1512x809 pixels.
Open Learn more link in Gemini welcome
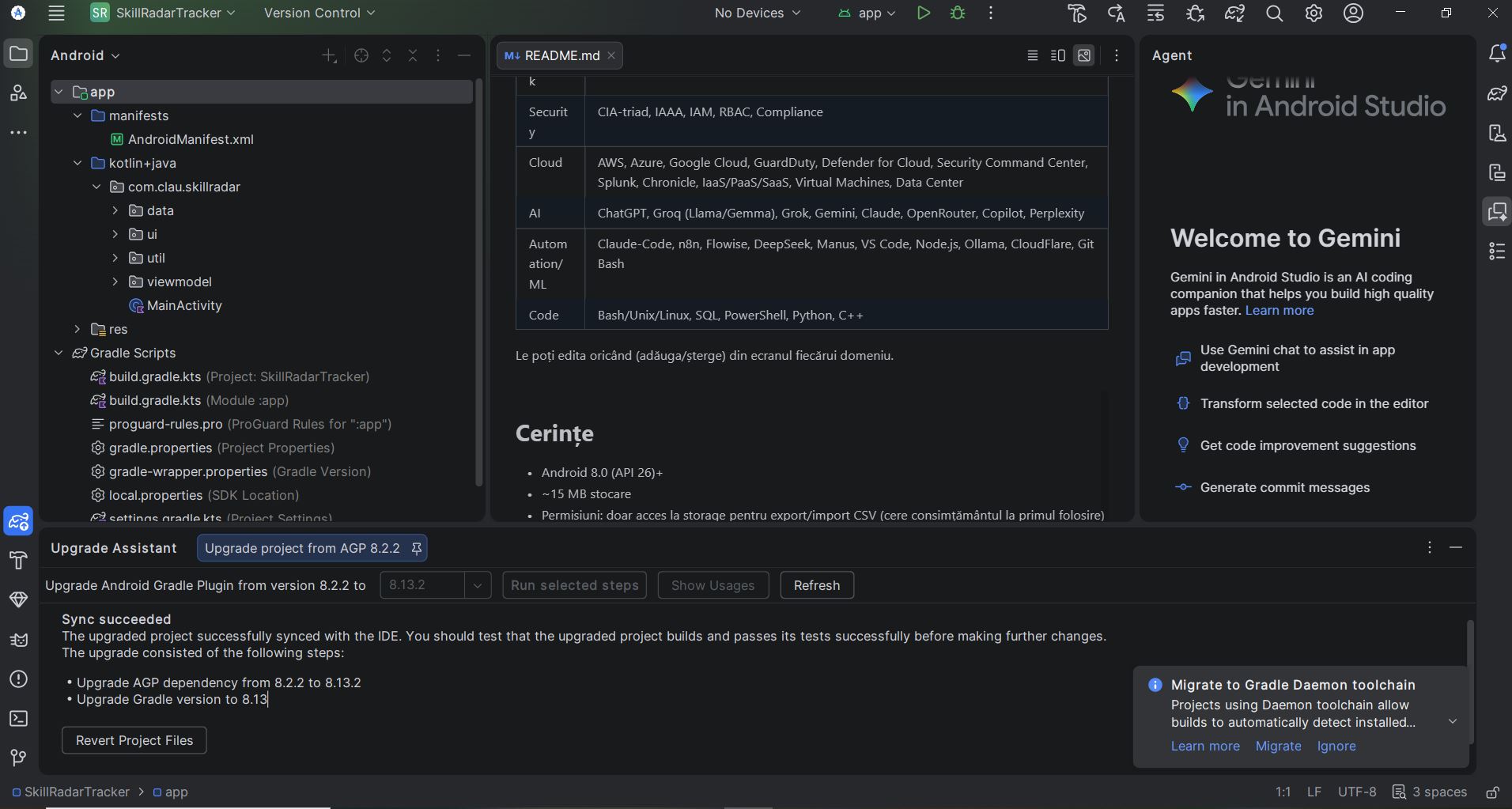1280,310
